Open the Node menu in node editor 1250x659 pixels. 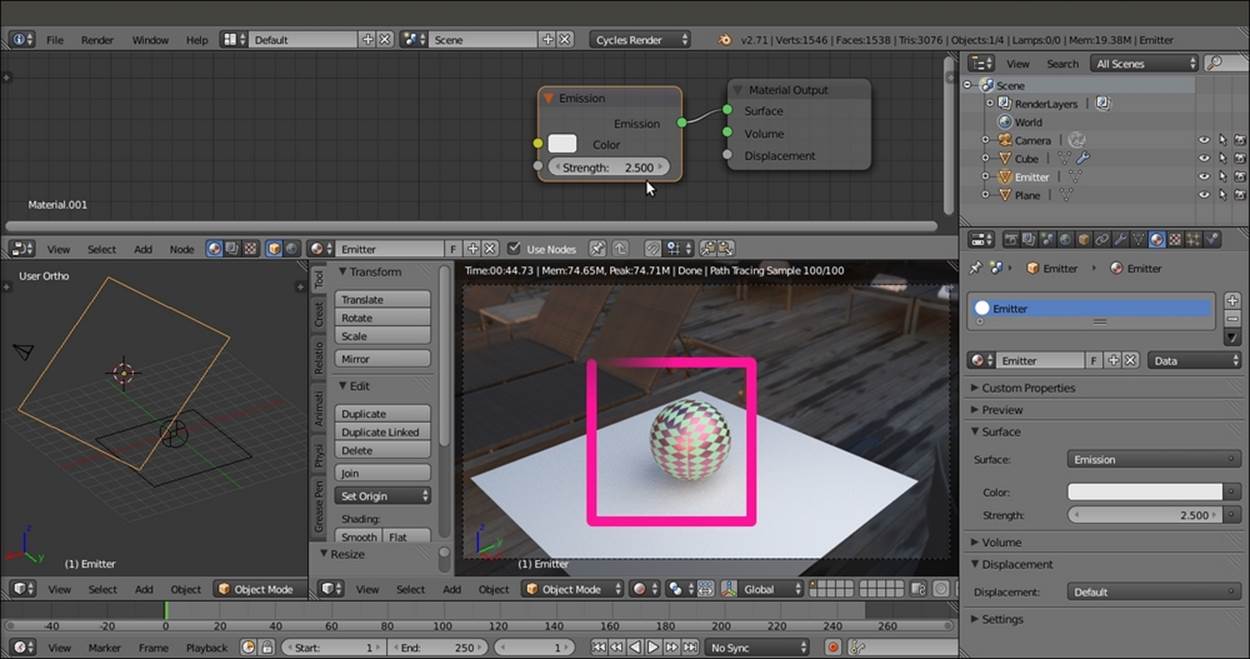[181, 249]
